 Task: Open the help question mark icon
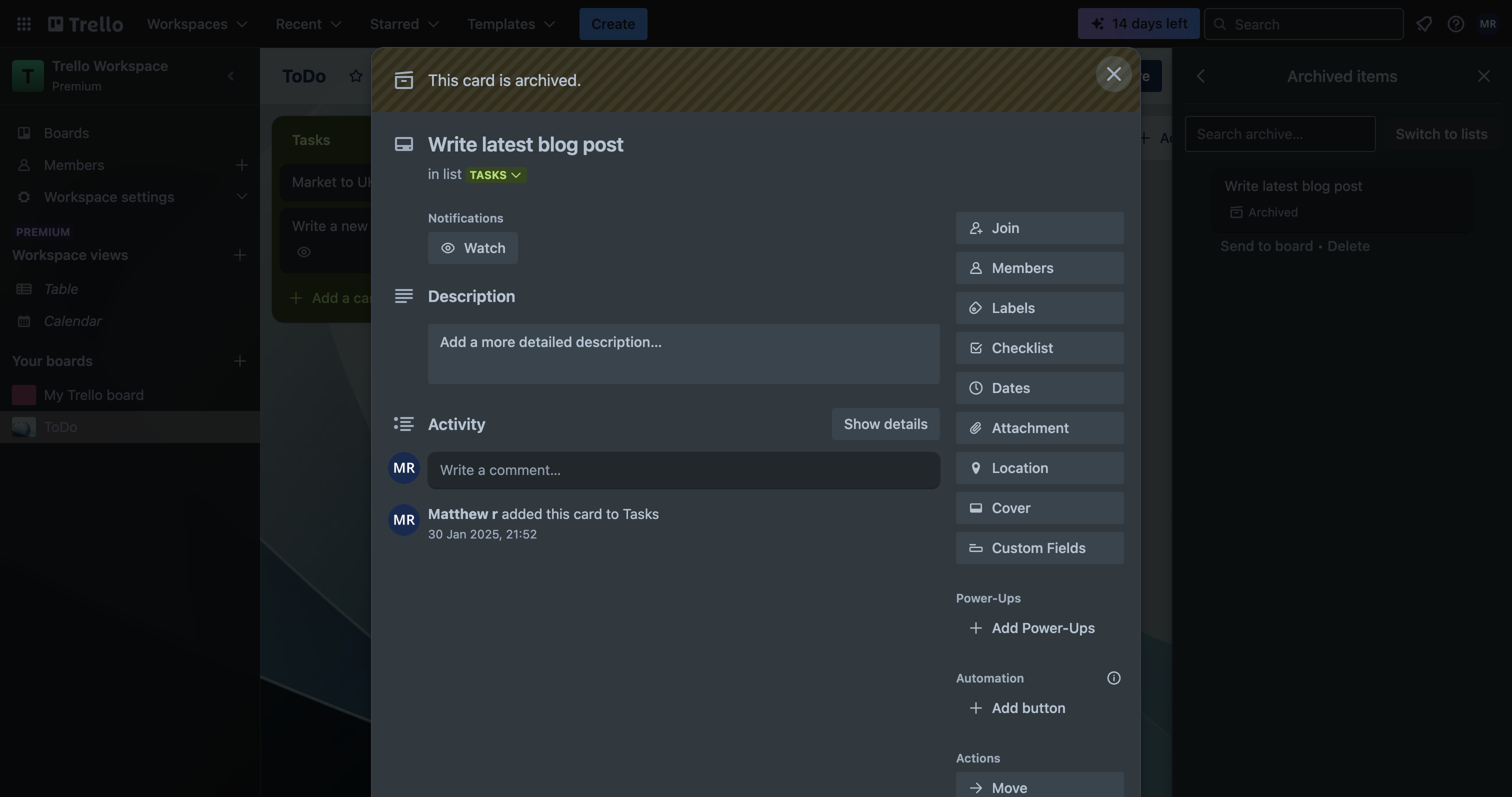click(1455, 24)
